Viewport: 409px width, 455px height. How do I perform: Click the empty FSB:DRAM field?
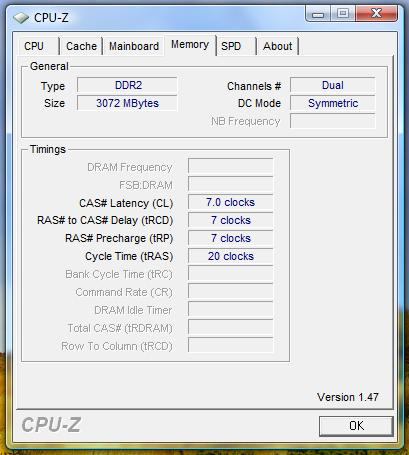coord(231,184)
